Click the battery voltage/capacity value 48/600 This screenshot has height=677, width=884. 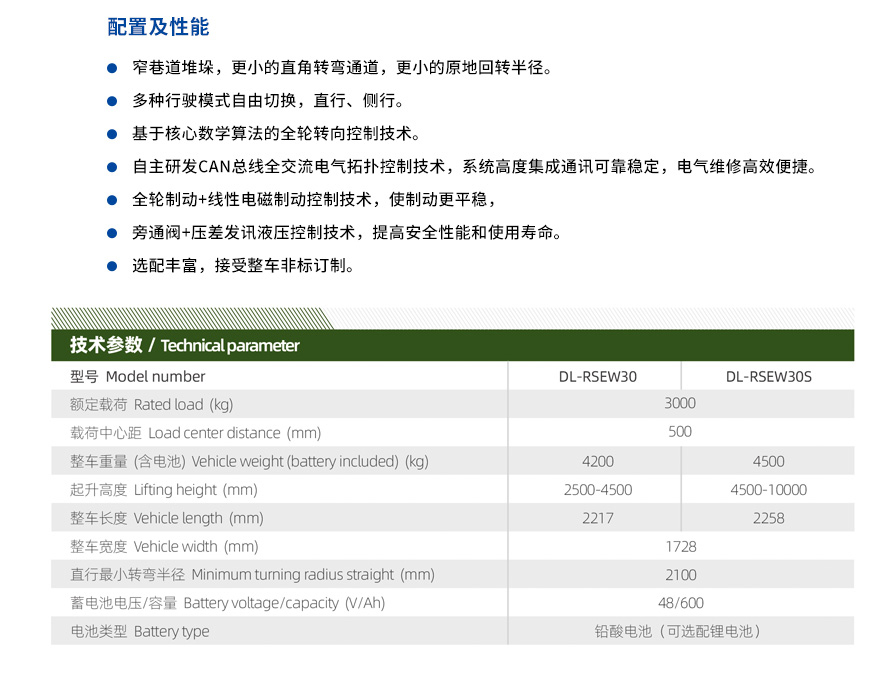(x=680, y=603)
